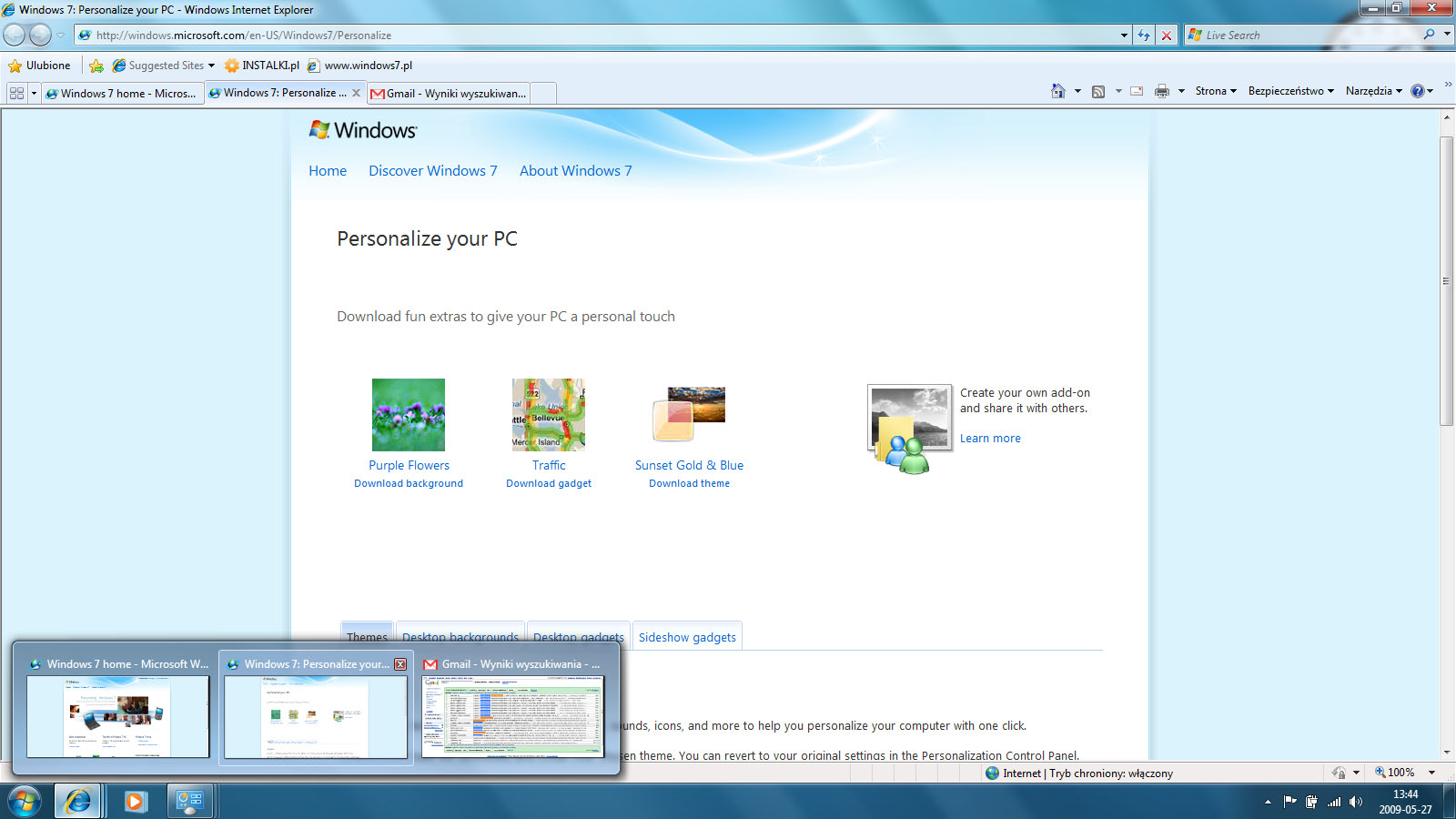Close the Windows 7: Personalize tab
The height and width of the screenshot is (819, 1456).
coord(356,93)
